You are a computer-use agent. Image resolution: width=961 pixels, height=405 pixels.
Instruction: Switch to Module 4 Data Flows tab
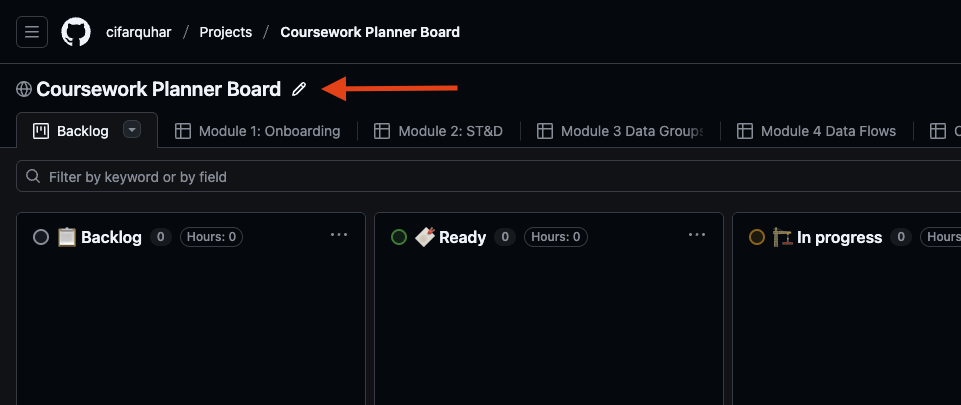pyautogui.click(x=828, y=131)
